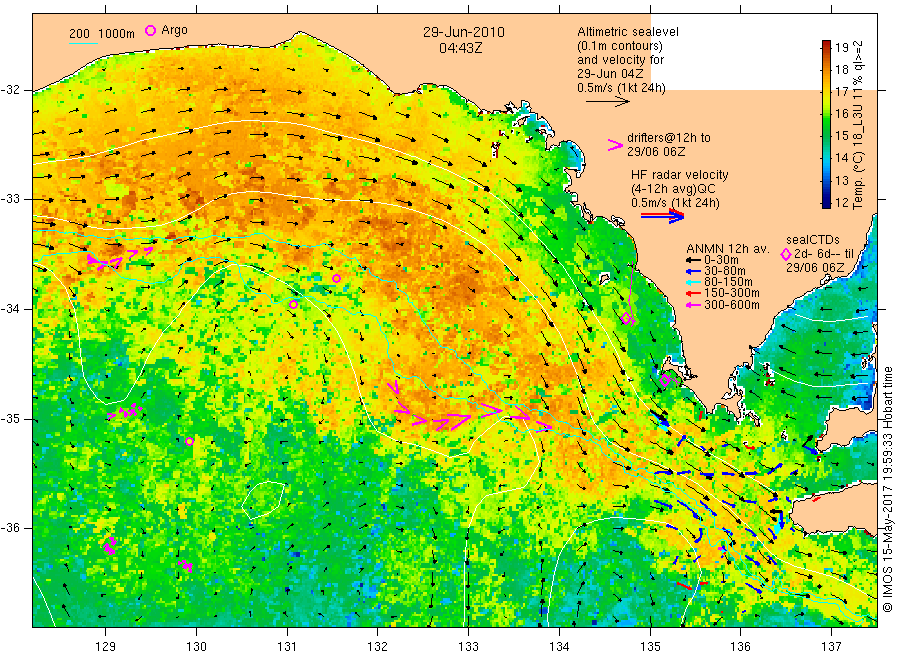
Task: Click the magenta Argo circle legend symbol
Action: (150, 30)
